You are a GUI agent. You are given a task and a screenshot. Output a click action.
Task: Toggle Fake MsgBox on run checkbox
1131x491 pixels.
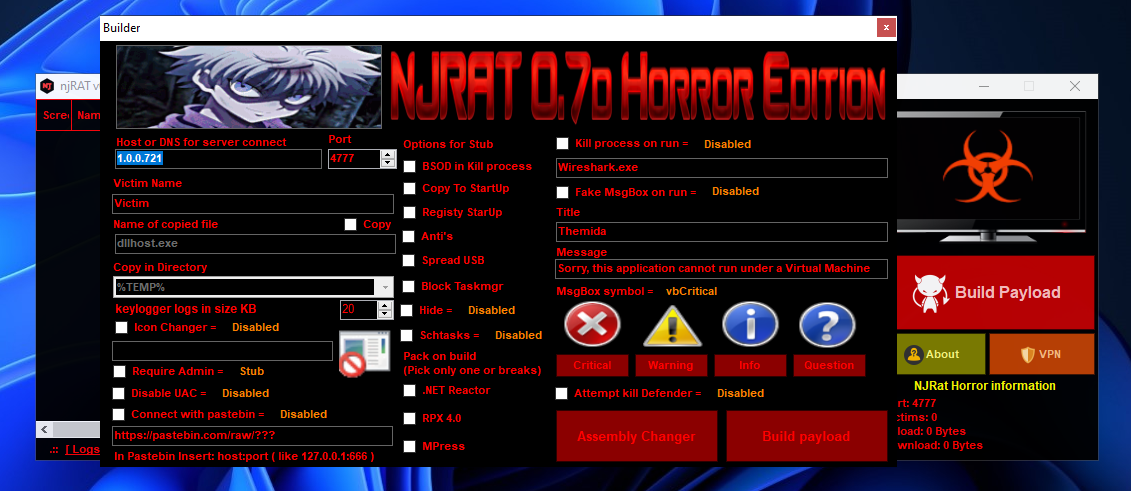pyautogui.click(x=563, y=193)
